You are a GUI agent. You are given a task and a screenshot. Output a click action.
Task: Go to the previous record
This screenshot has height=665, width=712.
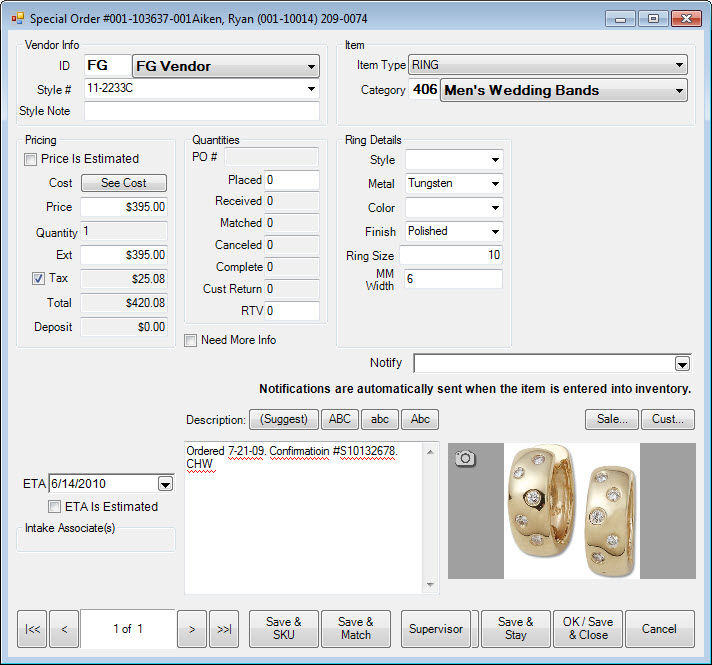[x=64, y=629]
